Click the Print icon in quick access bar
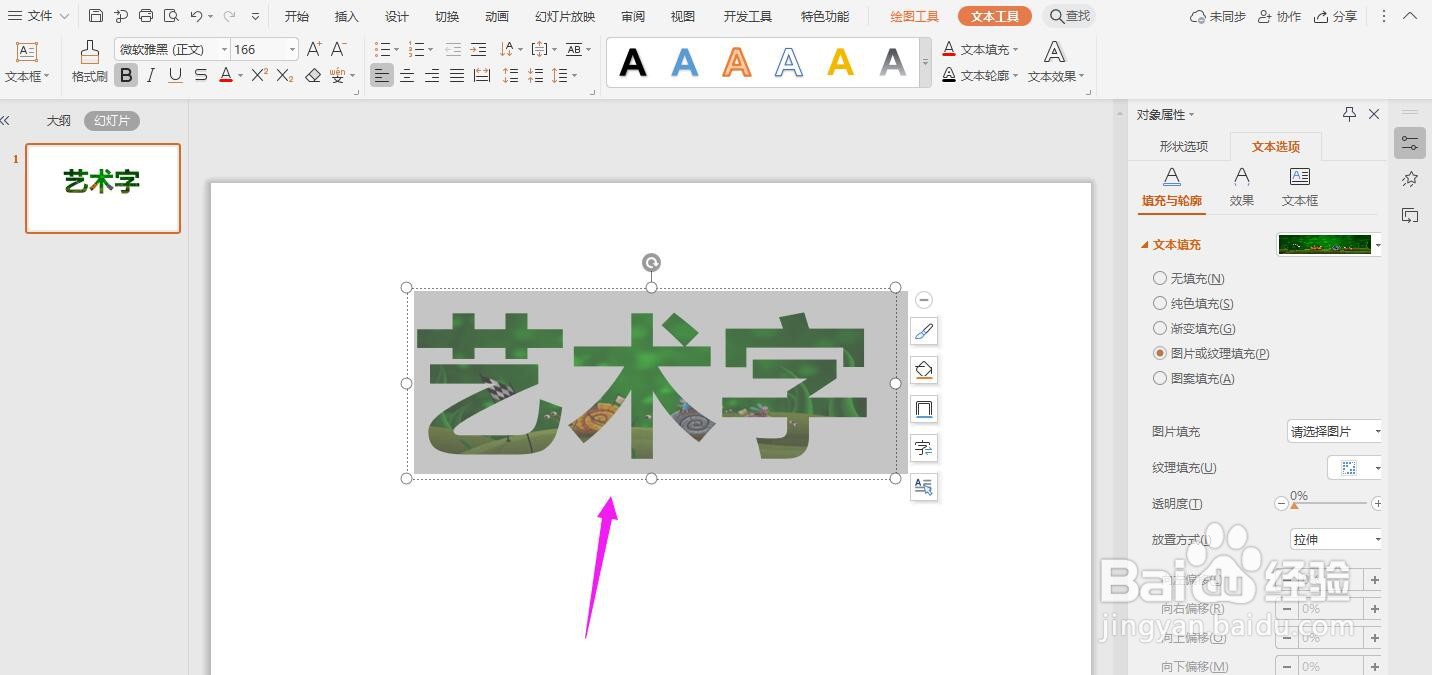Screen dimensions: 1432x675 (146, 16)
